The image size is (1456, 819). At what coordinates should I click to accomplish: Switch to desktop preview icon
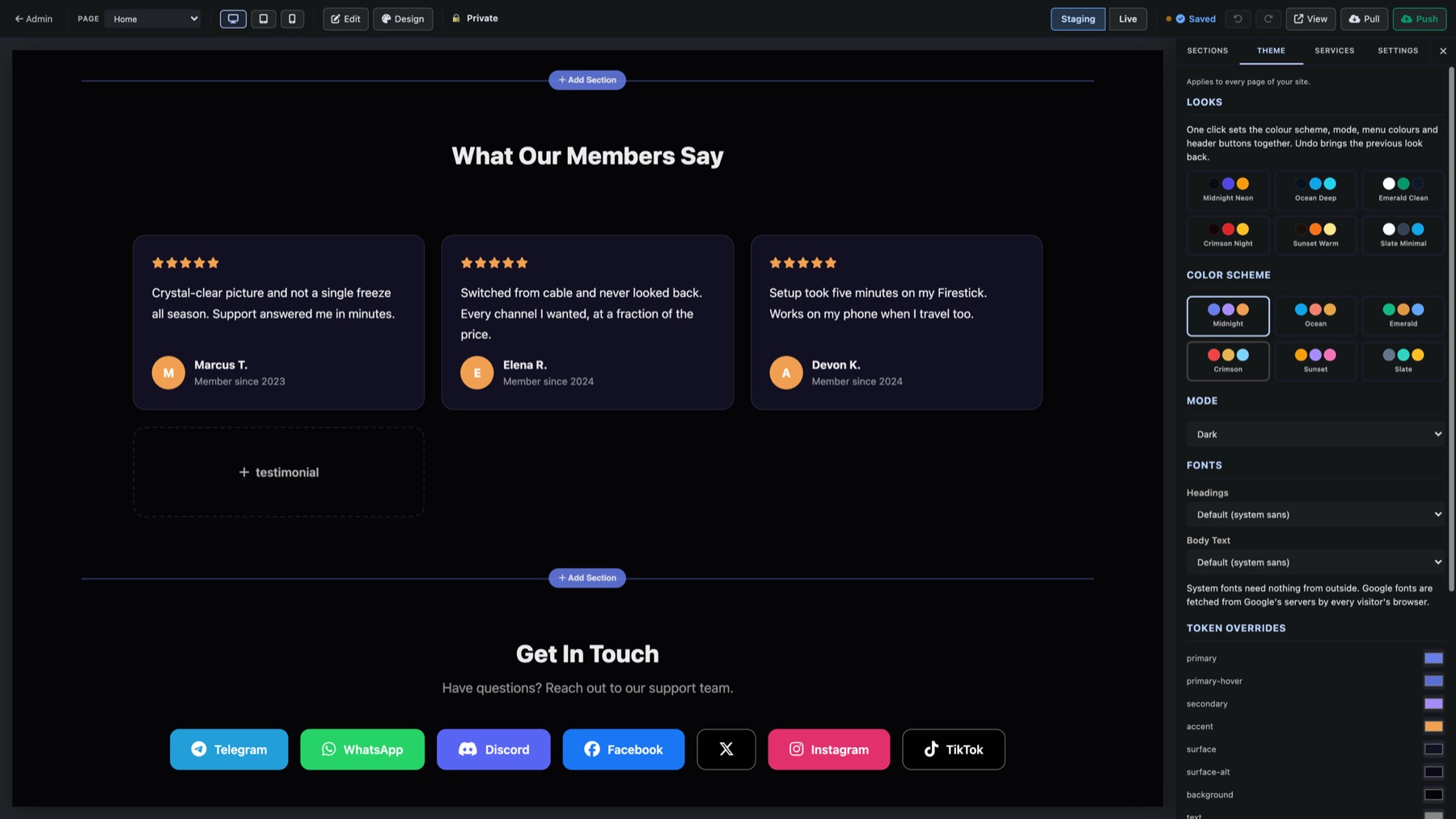point(233,19)
